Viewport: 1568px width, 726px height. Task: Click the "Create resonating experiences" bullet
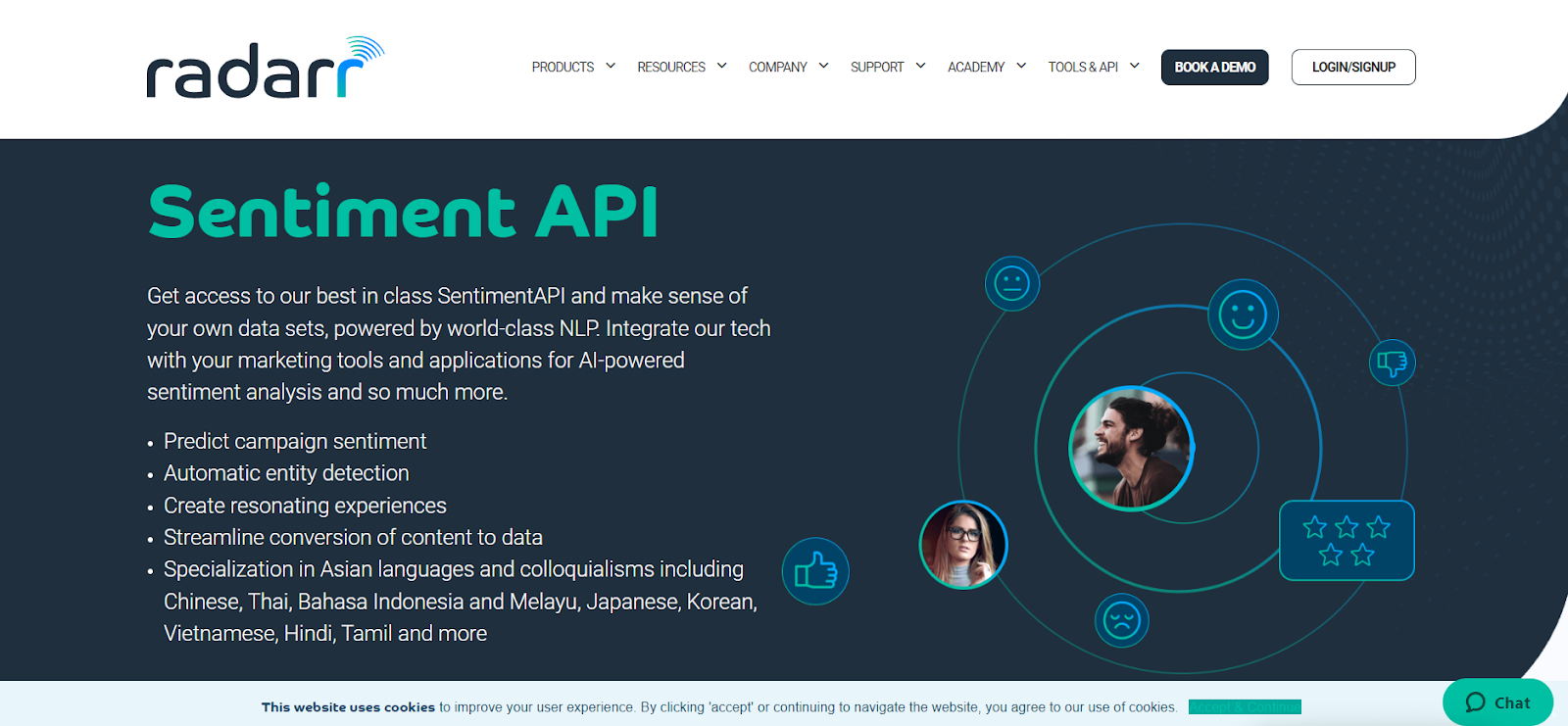(x=305, y=506)
